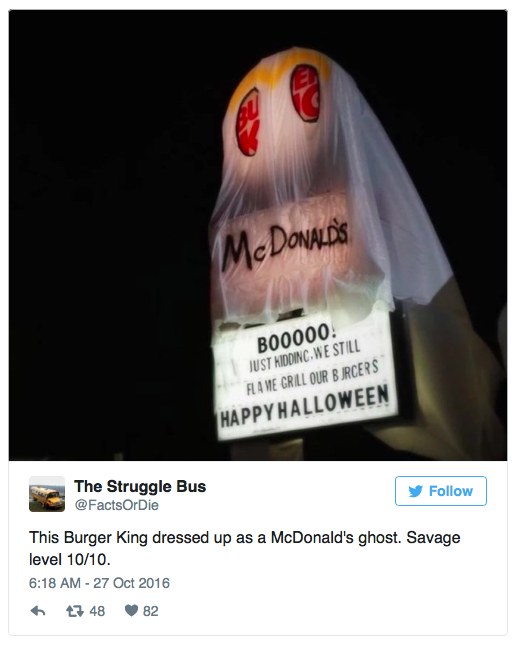Select the 'This Burger King dressed up' tweet text
Screen dimensions: 520x648
(245, 548)
